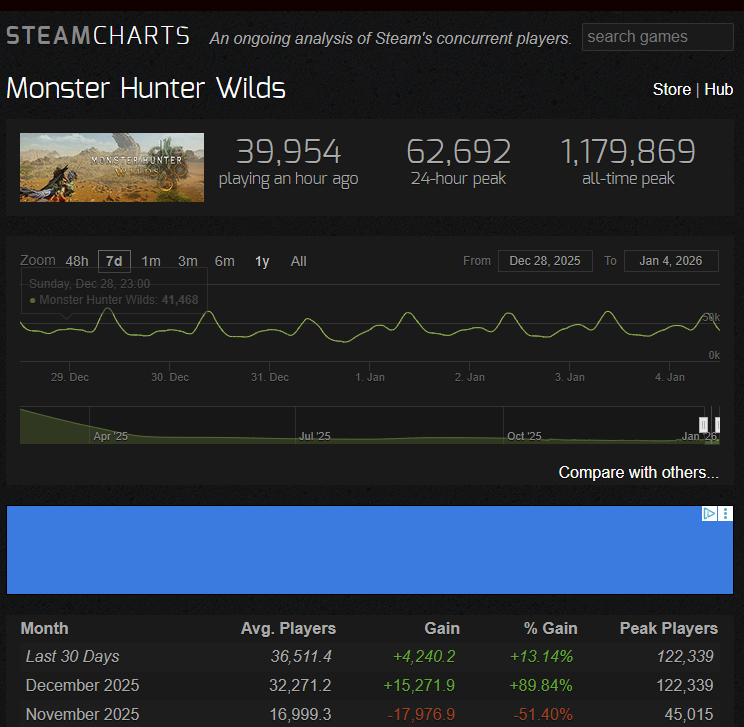Select the 1y zoom option
Screen dimensions: 744x727
[262, 261]
